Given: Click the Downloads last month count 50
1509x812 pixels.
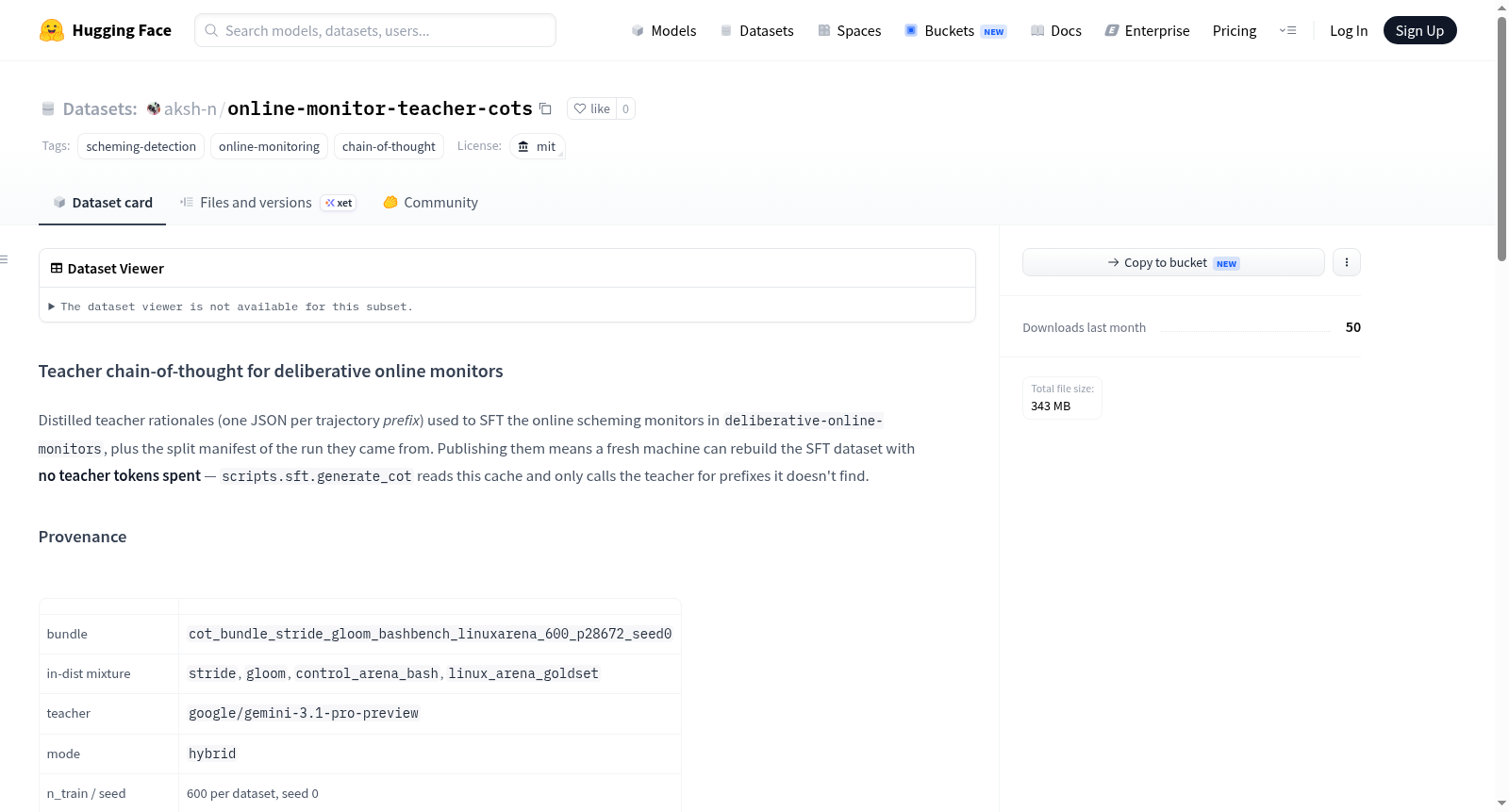Looking at the screenshot, I should [x=1352, y=327].
